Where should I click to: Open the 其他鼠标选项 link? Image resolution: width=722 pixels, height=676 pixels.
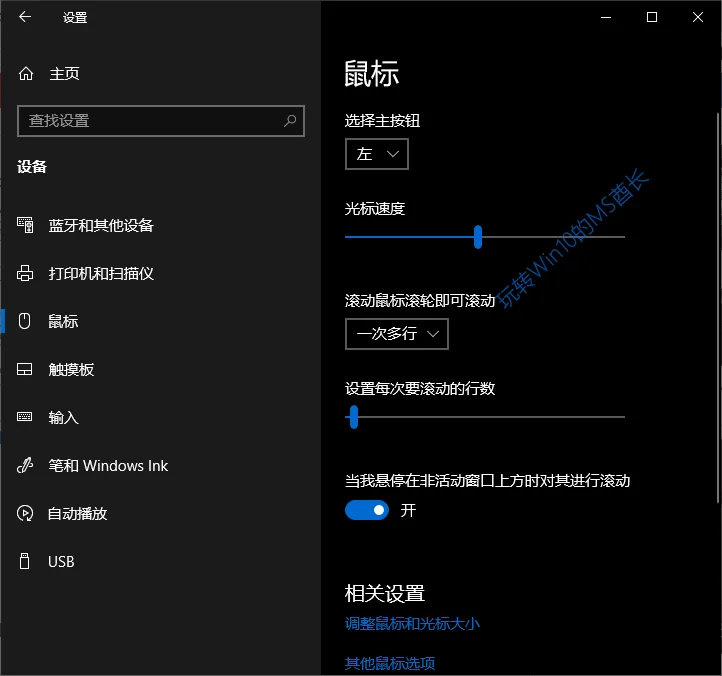[x=390, y=664]
